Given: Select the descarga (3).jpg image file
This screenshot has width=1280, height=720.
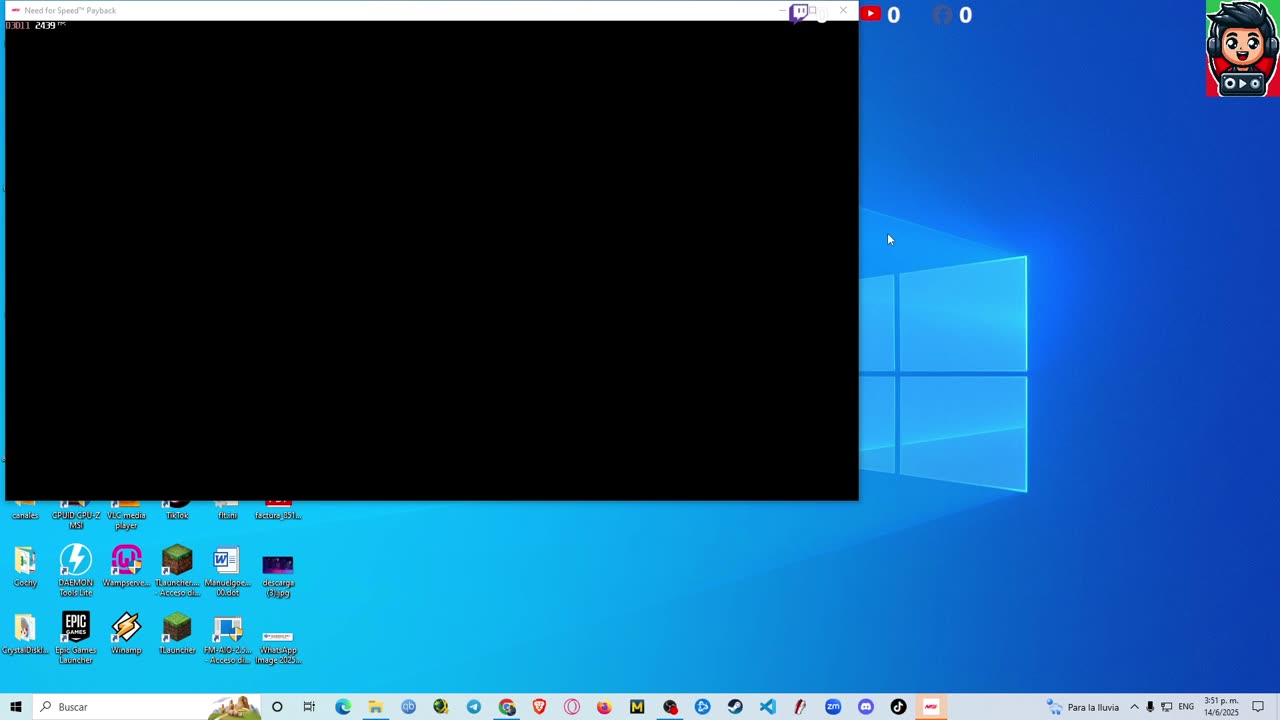Looking at the screenshot, I should click(278, 574).
